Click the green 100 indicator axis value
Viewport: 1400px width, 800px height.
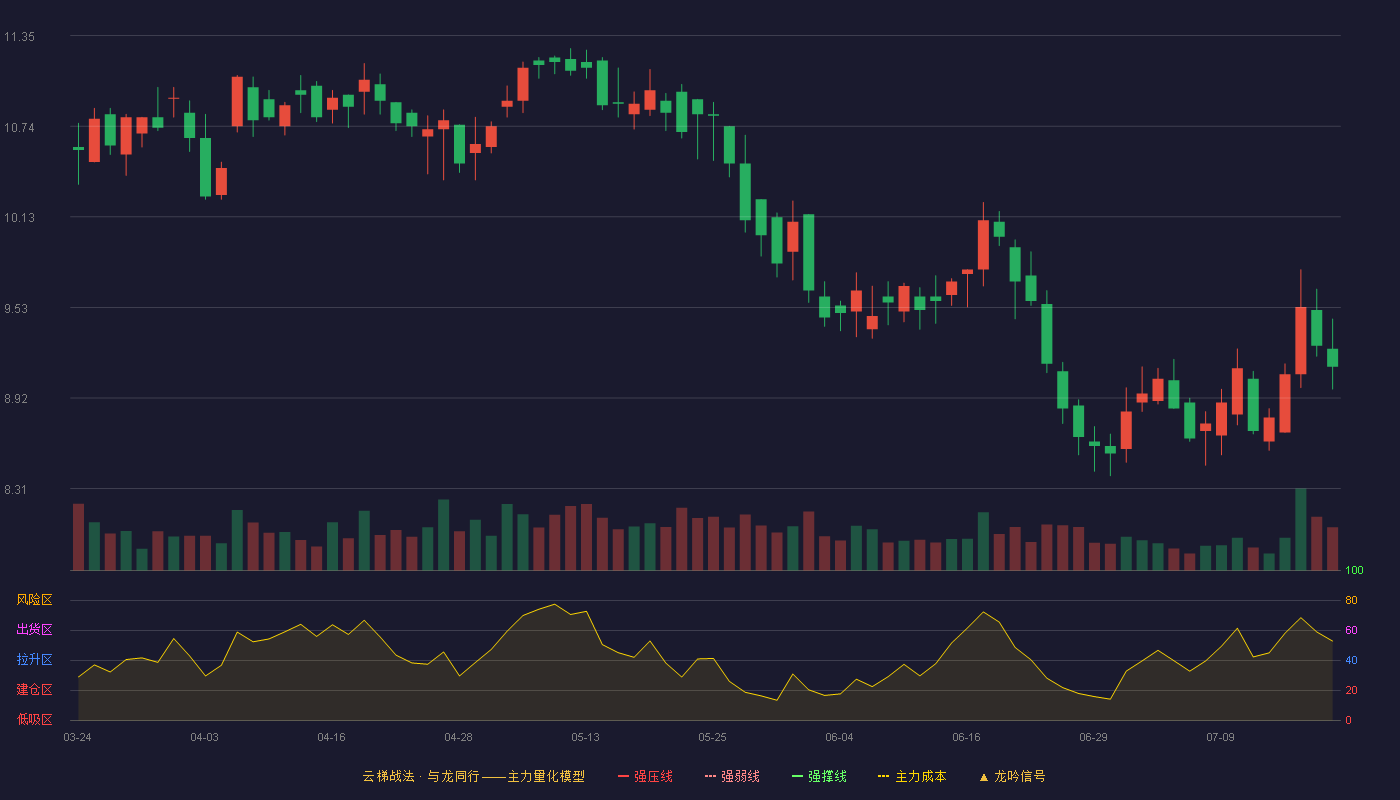click(1354, 571)
